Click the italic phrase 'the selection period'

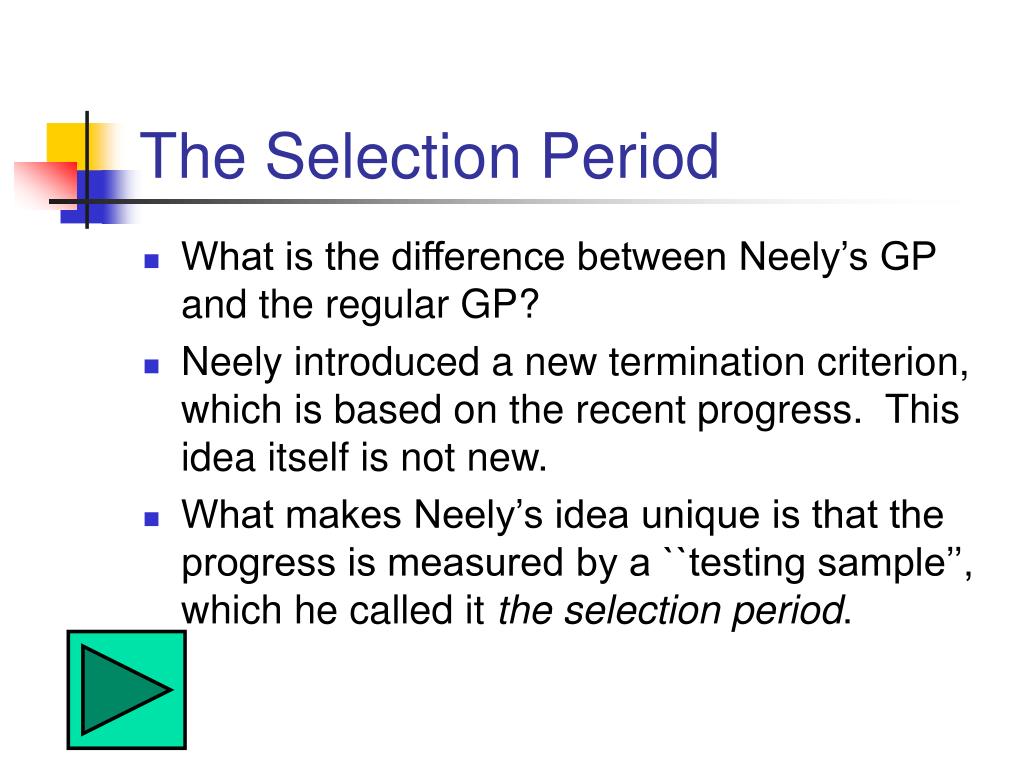click(x=671, y=611)
